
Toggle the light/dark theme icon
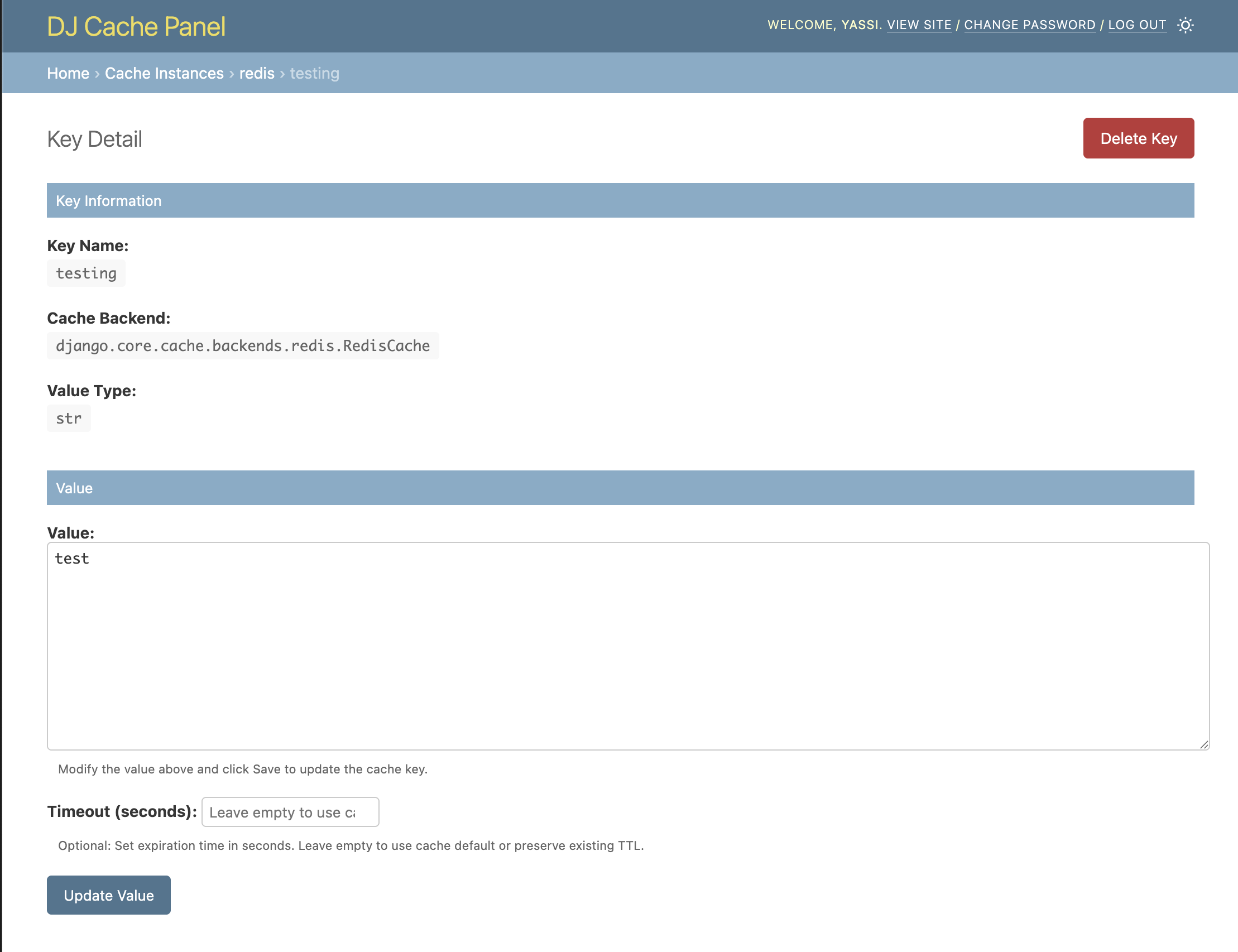(x=1185, y=25)
